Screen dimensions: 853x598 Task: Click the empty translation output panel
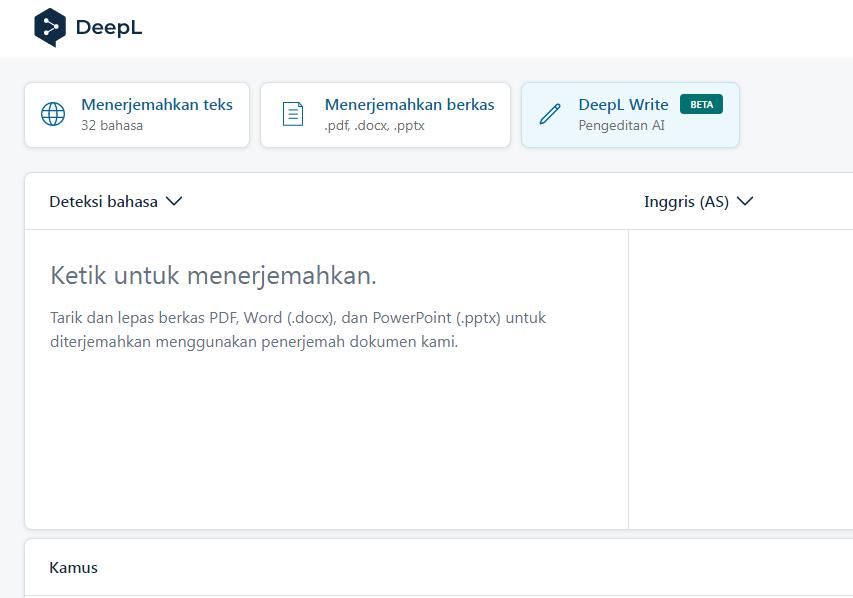[x=741, y=379]
